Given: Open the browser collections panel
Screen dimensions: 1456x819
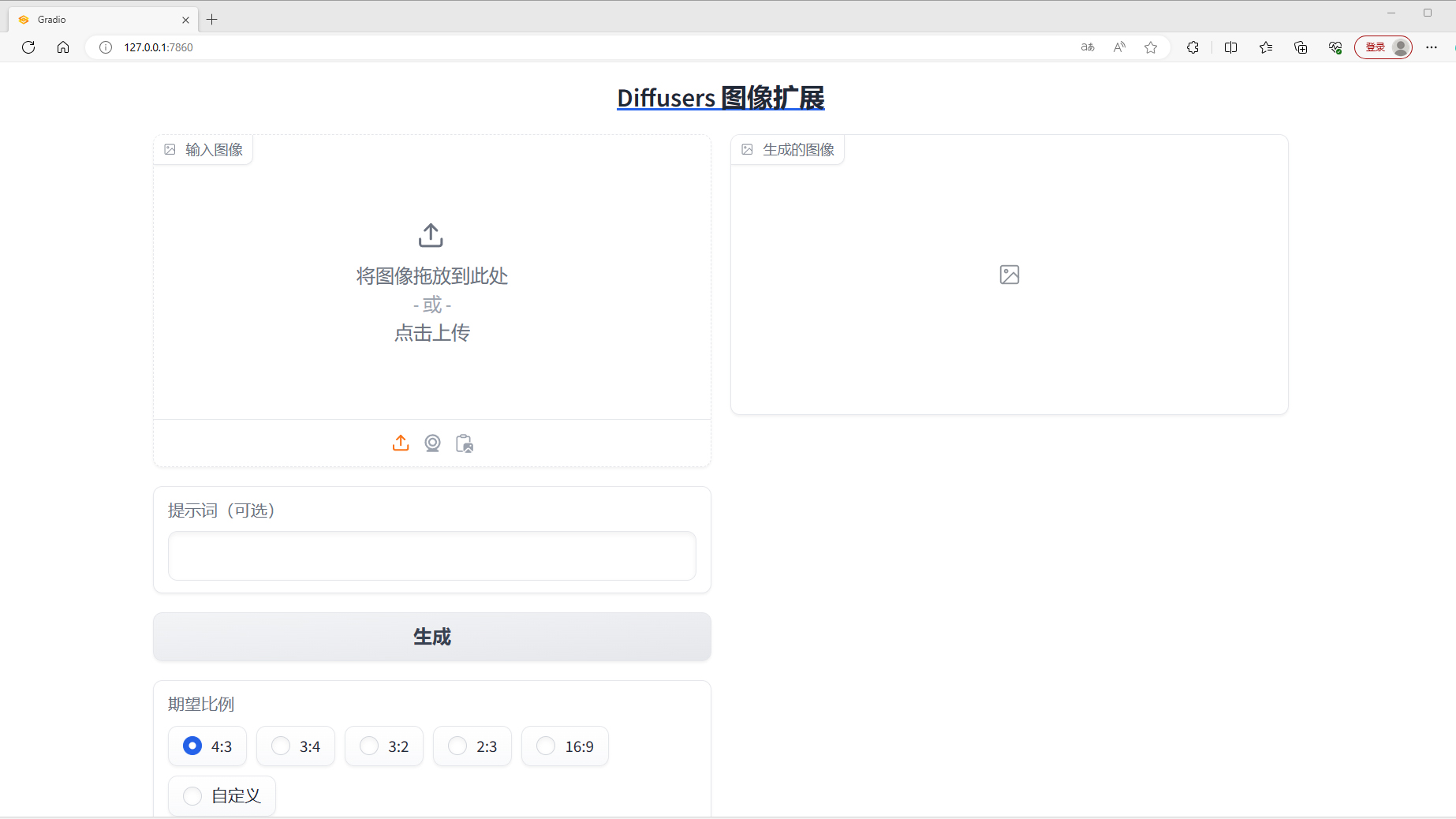Looking at the screenshot, I should point(1301,47).
